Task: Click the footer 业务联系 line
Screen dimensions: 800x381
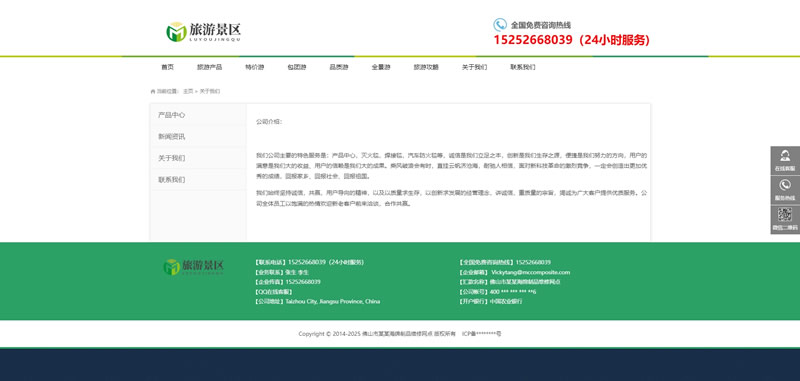Action: [x=281, y=272]
